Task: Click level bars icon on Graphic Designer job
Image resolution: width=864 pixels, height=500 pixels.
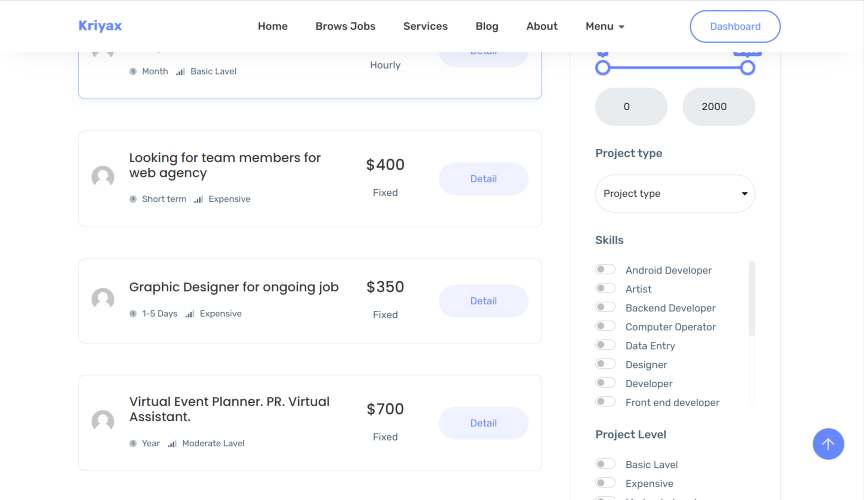Action: [x=190, y=314]
